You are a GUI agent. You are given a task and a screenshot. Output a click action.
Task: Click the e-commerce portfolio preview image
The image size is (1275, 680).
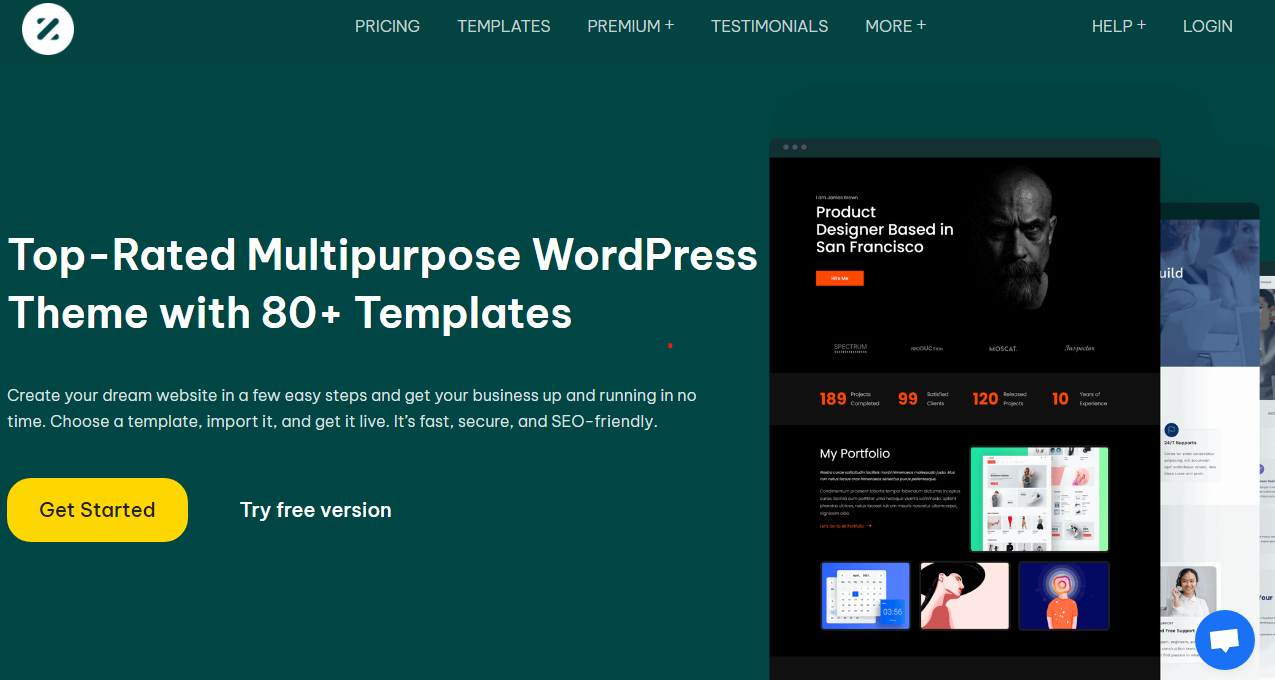click(x=1039, y=499)
